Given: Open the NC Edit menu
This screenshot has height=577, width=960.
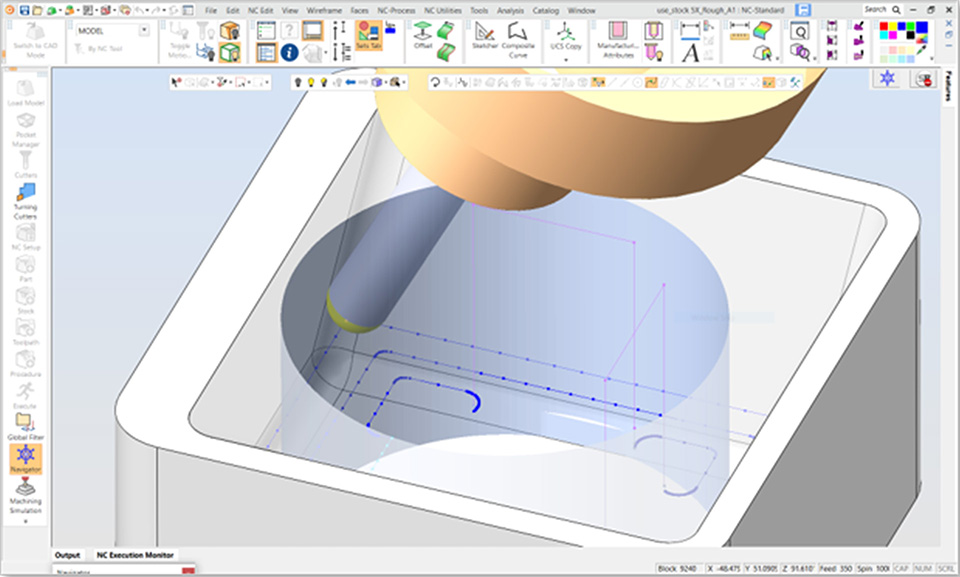Looking at the screenshot, I should tap(260, 10).
